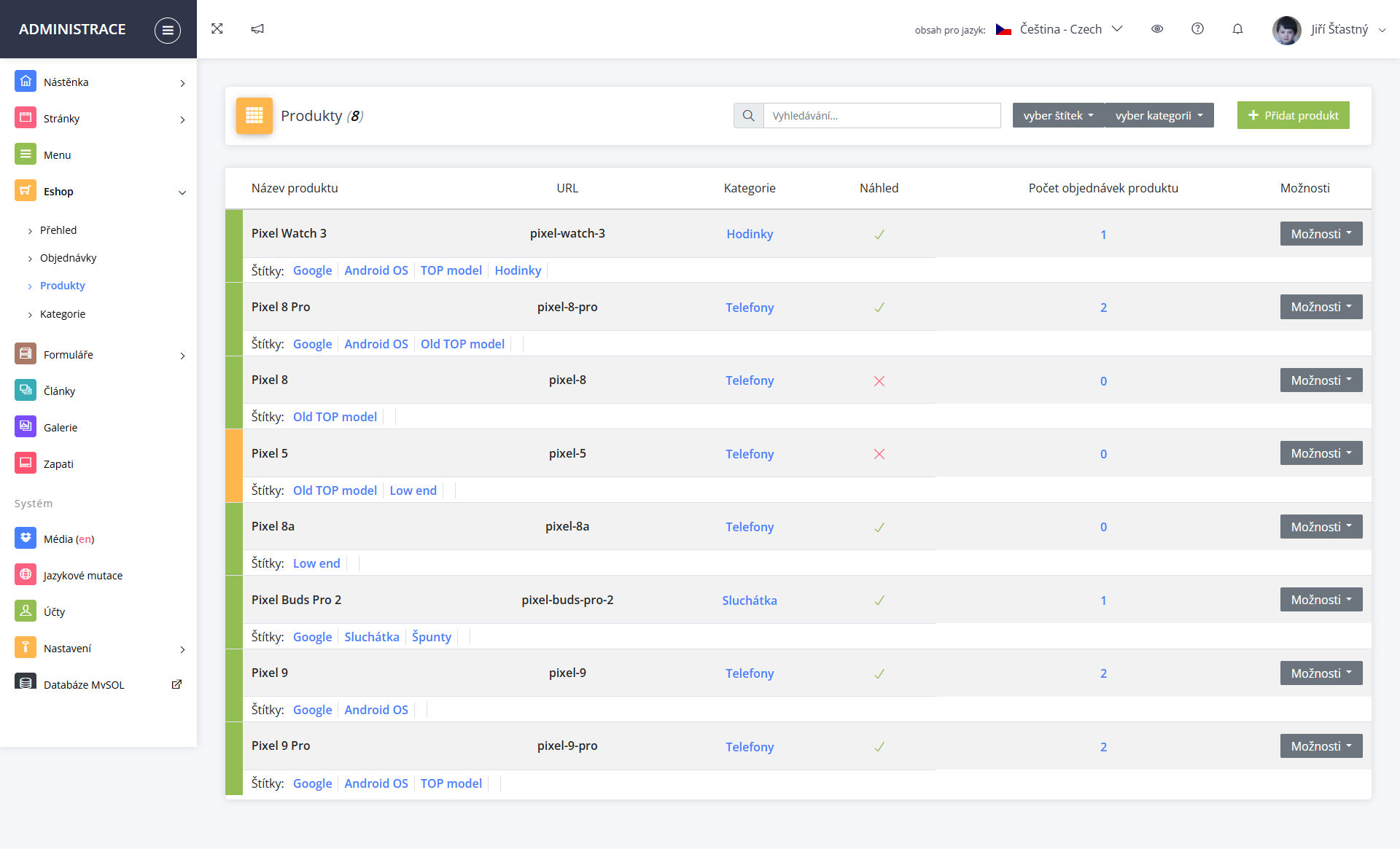Click the Eshop cart icon
The image size is (1400, 849).
(x=26, y=190)
